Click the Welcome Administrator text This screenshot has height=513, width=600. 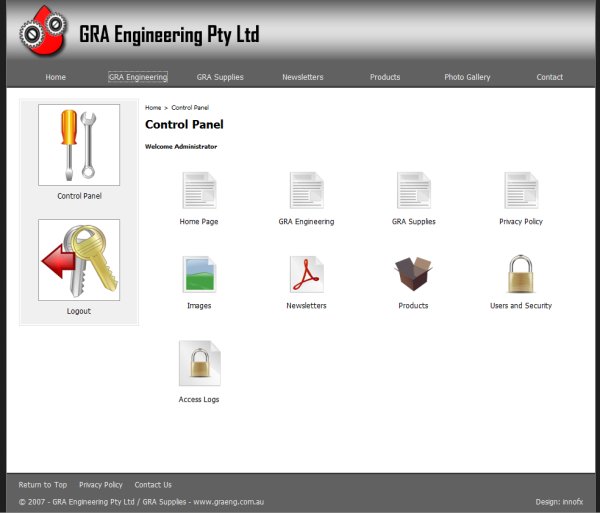coord(181,147)
